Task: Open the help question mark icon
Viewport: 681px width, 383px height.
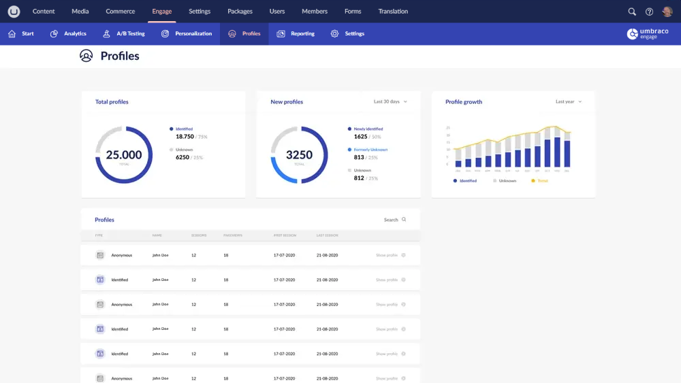Action: [649, 12]
